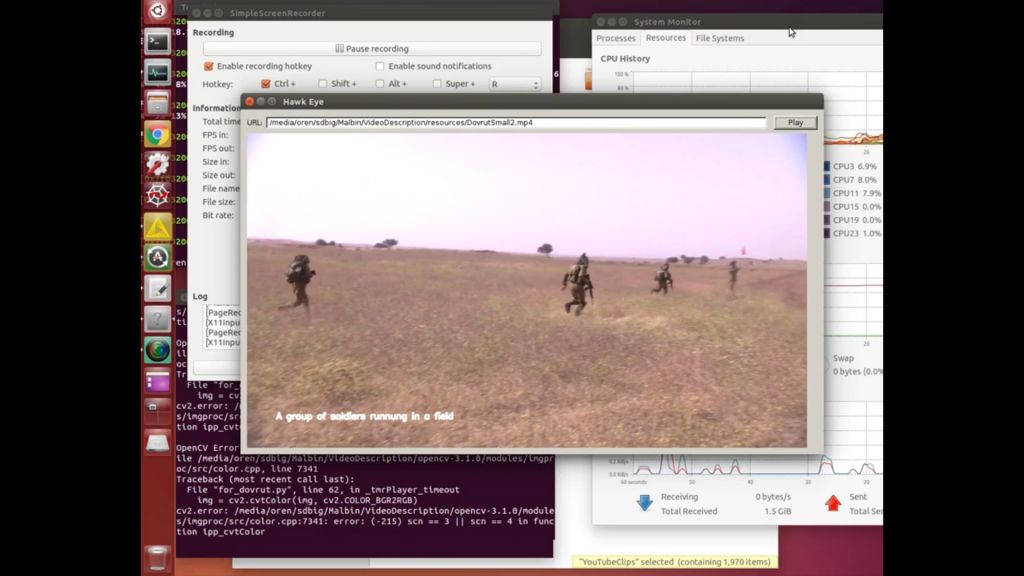Open Terminal from the launcher
This screenshot has height=576, width=1024.
157,42
